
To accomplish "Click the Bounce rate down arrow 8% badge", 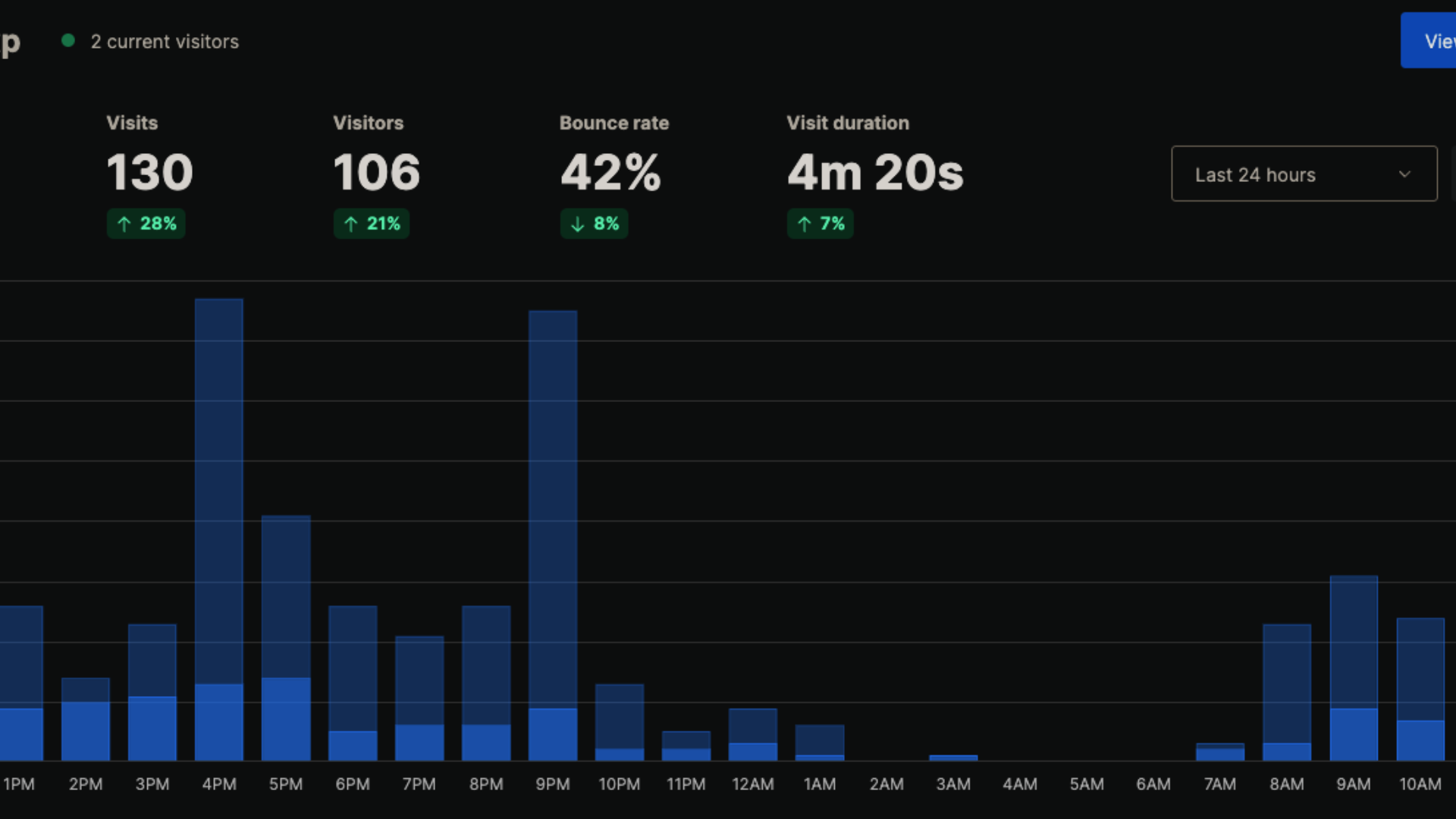I will (595, 224).
